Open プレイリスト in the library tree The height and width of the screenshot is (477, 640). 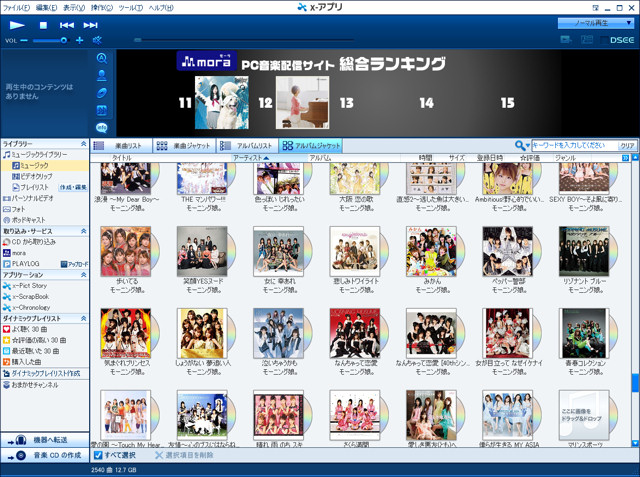(30, 187)
